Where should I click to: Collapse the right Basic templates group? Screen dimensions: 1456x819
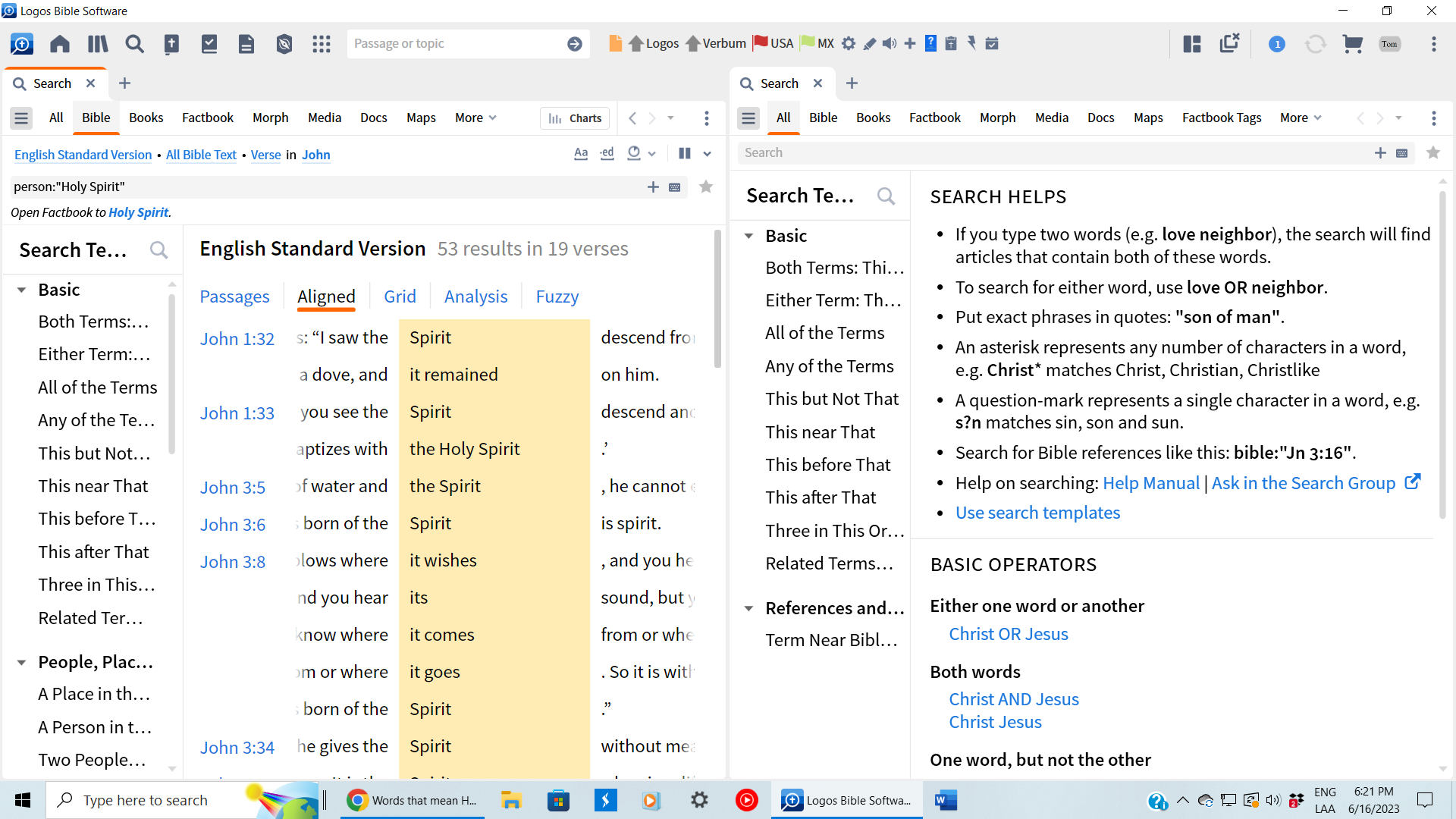pos(749,236)
